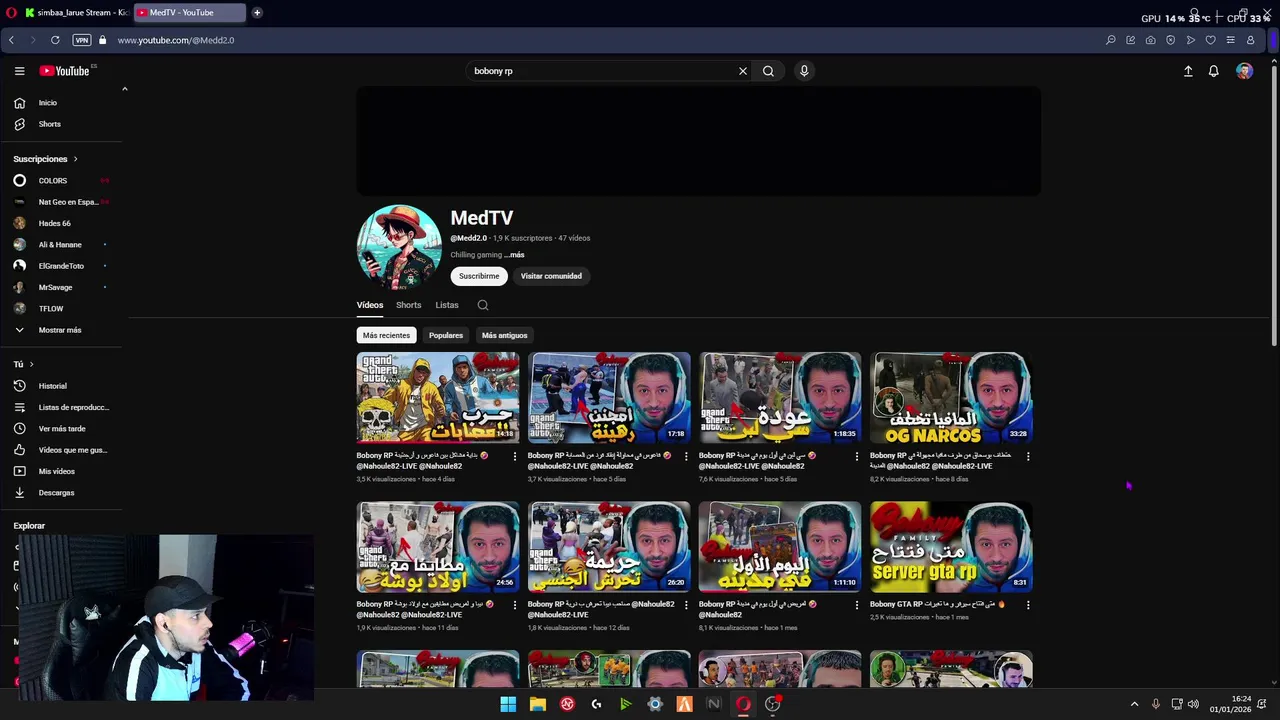Toggle the VPN badge in address bar
This screenshot has width=1280, height=720.
pyautogui.click(x=82, y=40)
